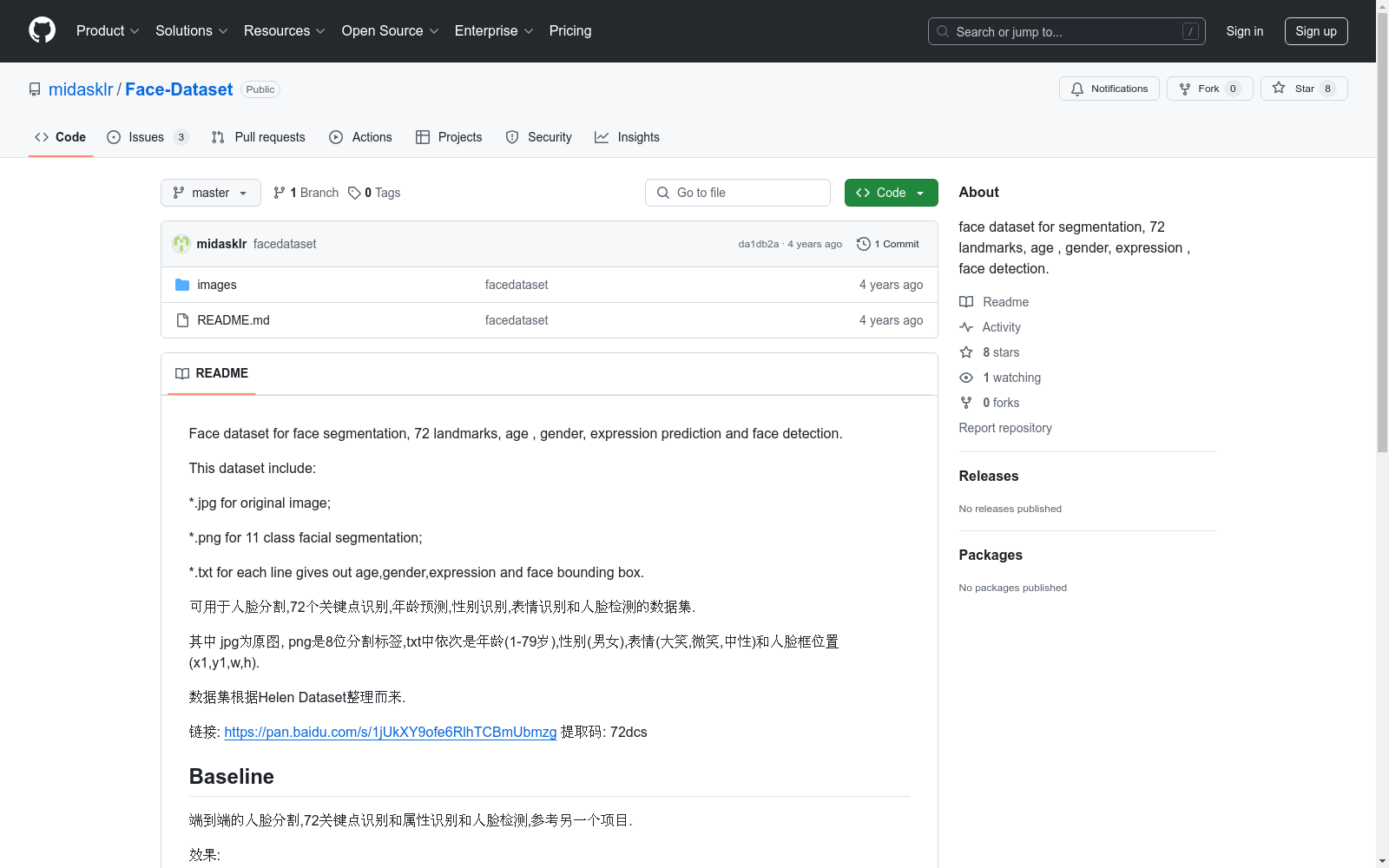Click the star icon beside 8 stars
1389x868 pixels.
pos(966,352)
